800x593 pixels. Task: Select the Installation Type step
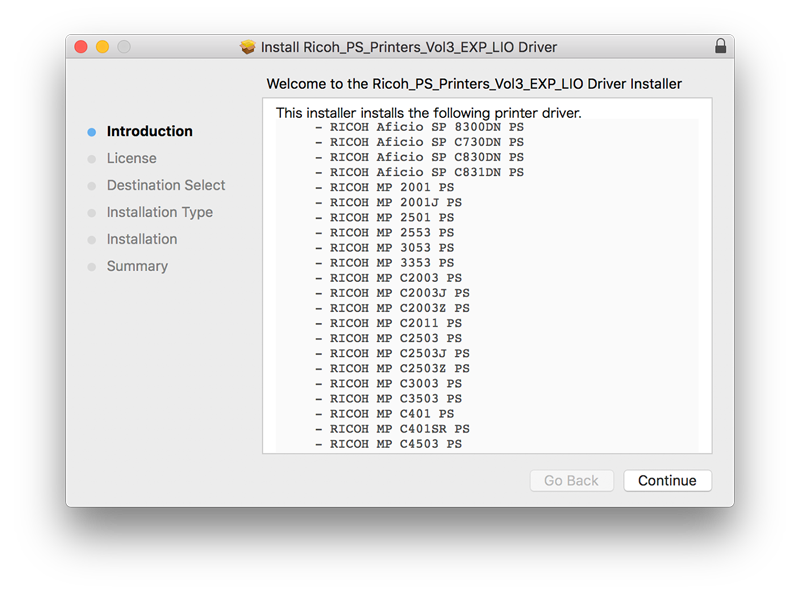click(x=160, y=212)
